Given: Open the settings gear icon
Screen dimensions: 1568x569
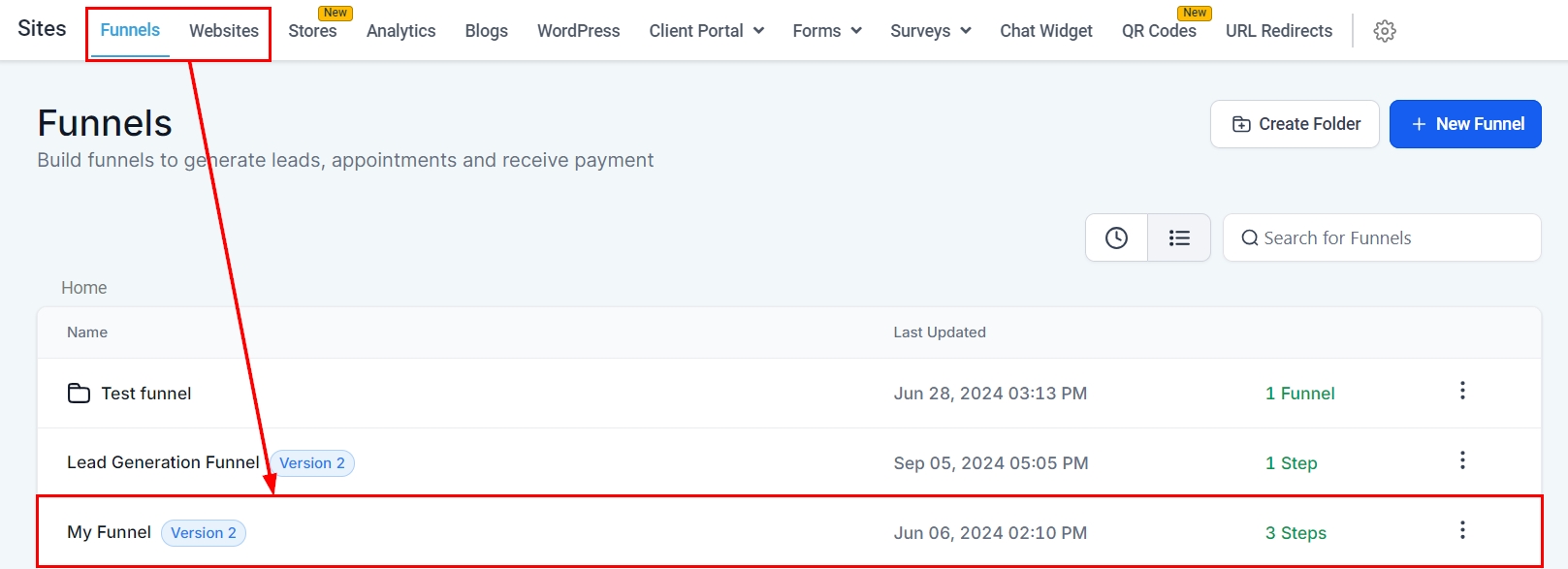Looking at the screenshot, I should point(1385,31).
